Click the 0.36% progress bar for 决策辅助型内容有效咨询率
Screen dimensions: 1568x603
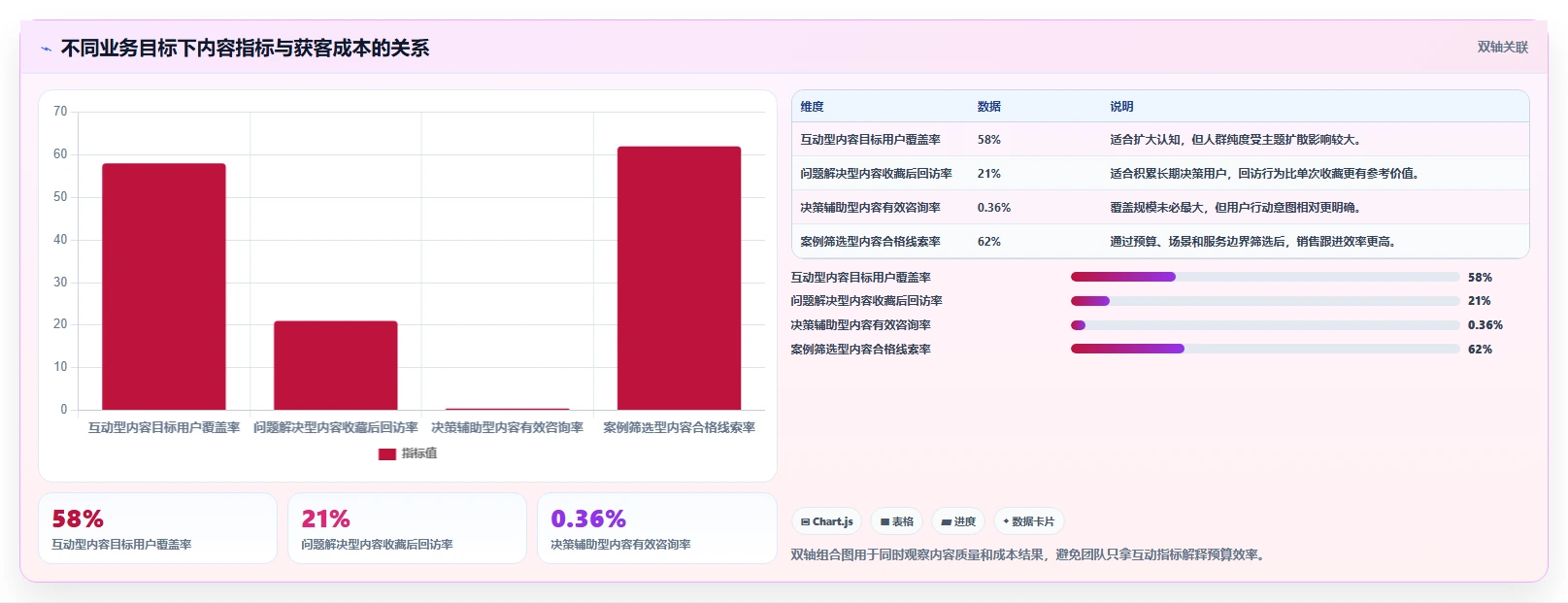(1265, 325)
